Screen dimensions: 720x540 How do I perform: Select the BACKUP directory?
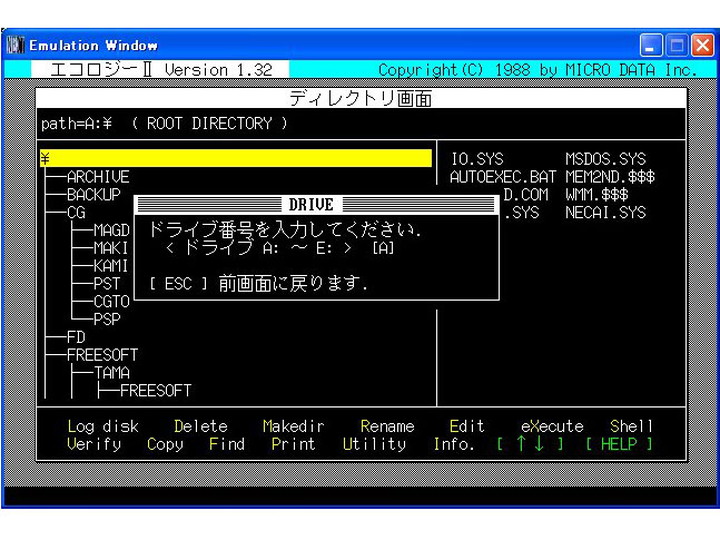pyautogui.click(x=94, y=195)
